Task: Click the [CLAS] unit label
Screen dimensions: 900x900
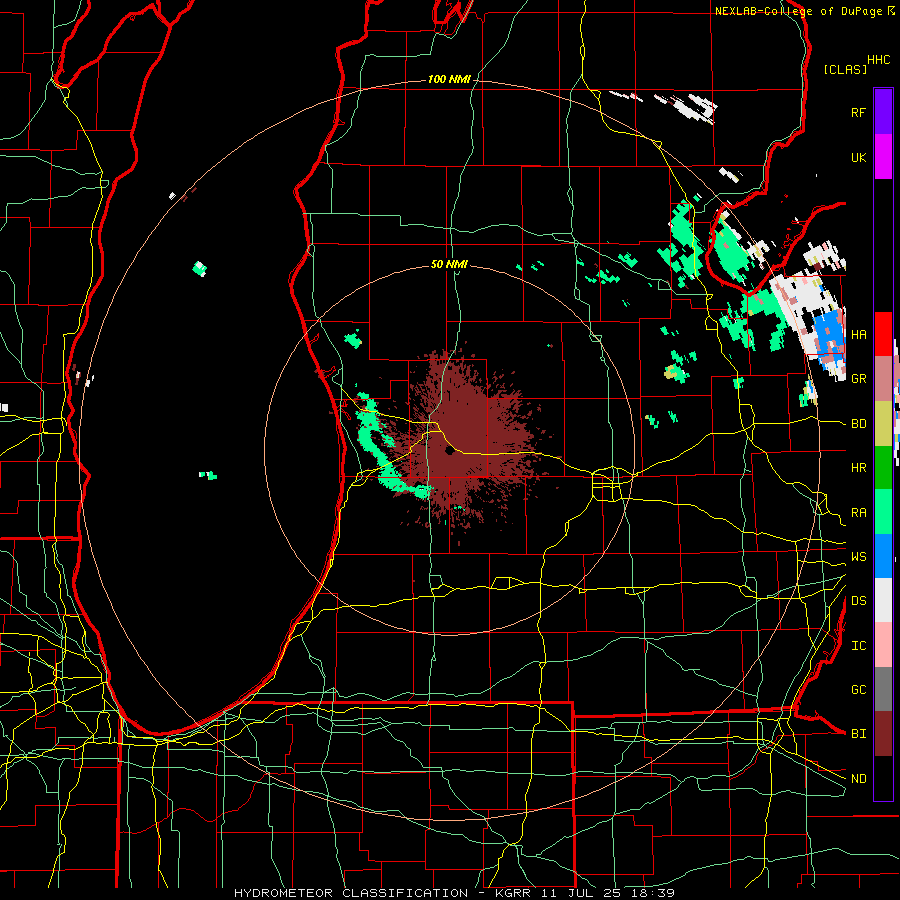Action: tap(845, 69)
